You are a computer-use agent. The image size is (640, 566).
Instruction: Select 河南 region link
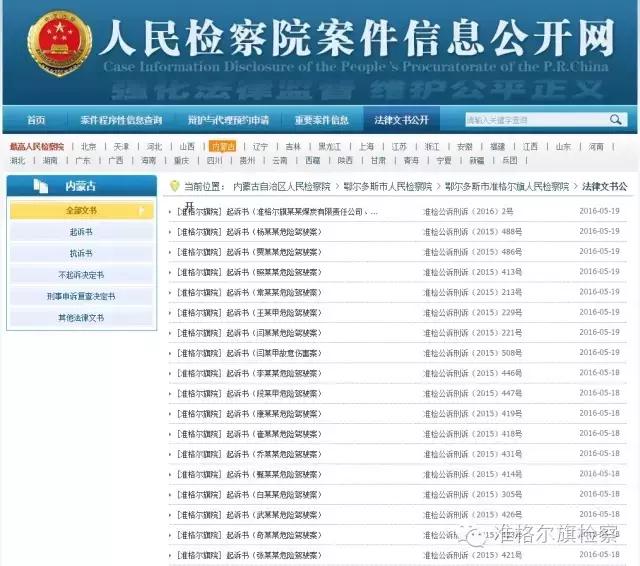click(596, 146)
